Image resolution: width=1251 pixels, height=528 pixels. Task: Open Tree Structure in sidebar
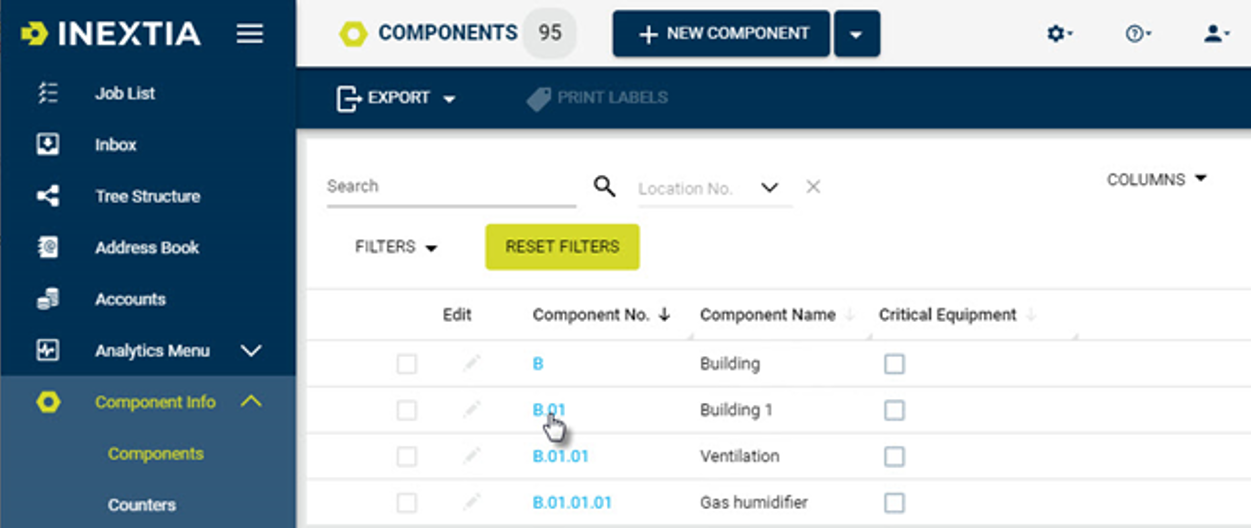pos(148,196)
